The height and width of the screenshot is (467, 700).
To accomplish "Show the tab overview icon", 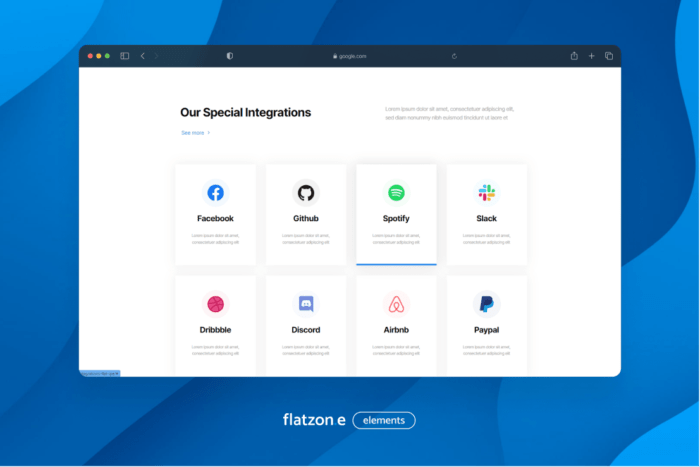I will 608,56.
